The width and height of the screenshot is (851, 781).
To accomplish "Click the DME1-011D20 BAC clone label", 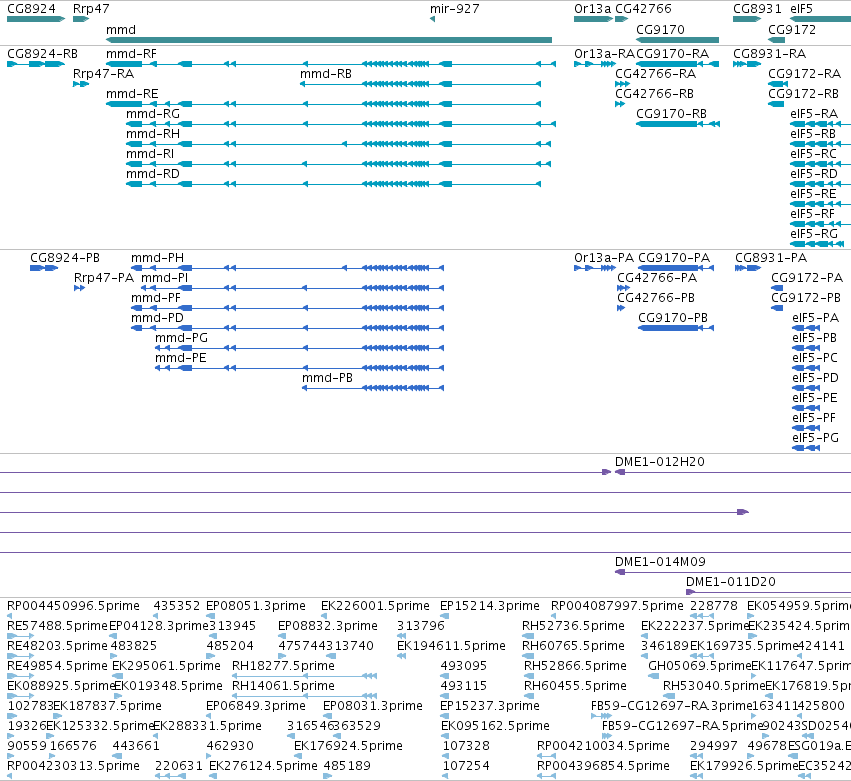I will (731, 581).
